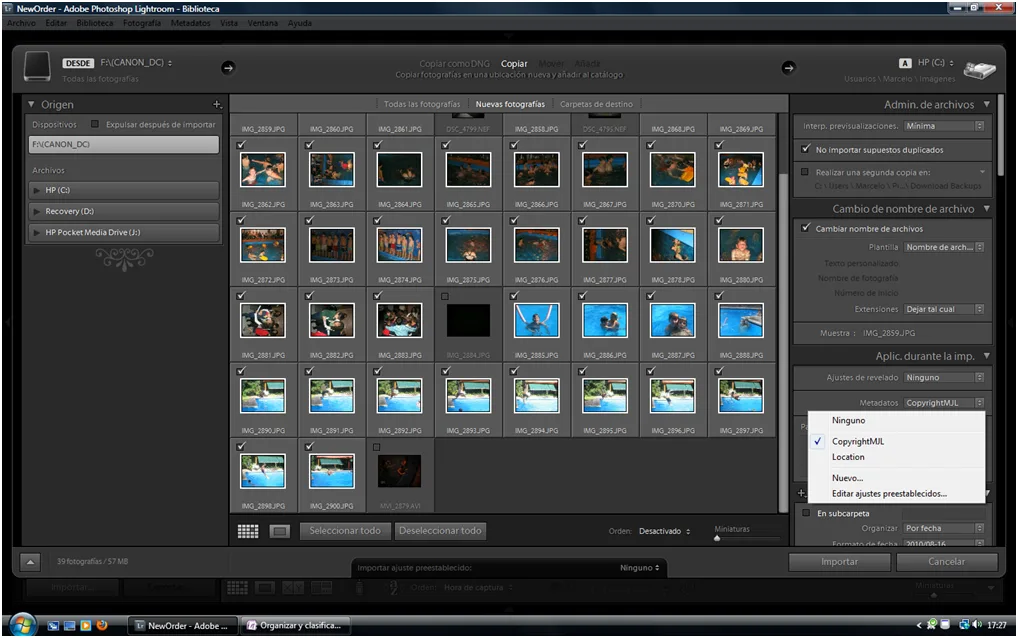Image resolution: width=1018 pixels, height=638 pixels.
Task: Switch to grid view at the bottom toolbar
Action: (x=247, y=530)
